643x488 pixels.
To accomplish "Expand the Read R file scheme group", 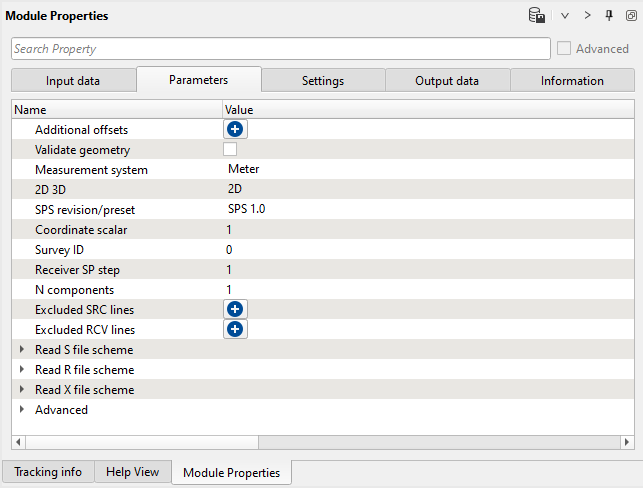I will tap(22, 370).
